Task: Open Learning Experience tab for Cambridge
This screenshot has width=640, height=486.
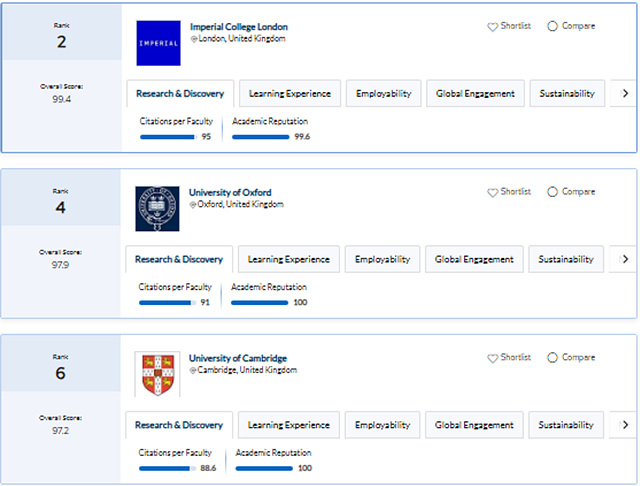Action: (289, 425)
